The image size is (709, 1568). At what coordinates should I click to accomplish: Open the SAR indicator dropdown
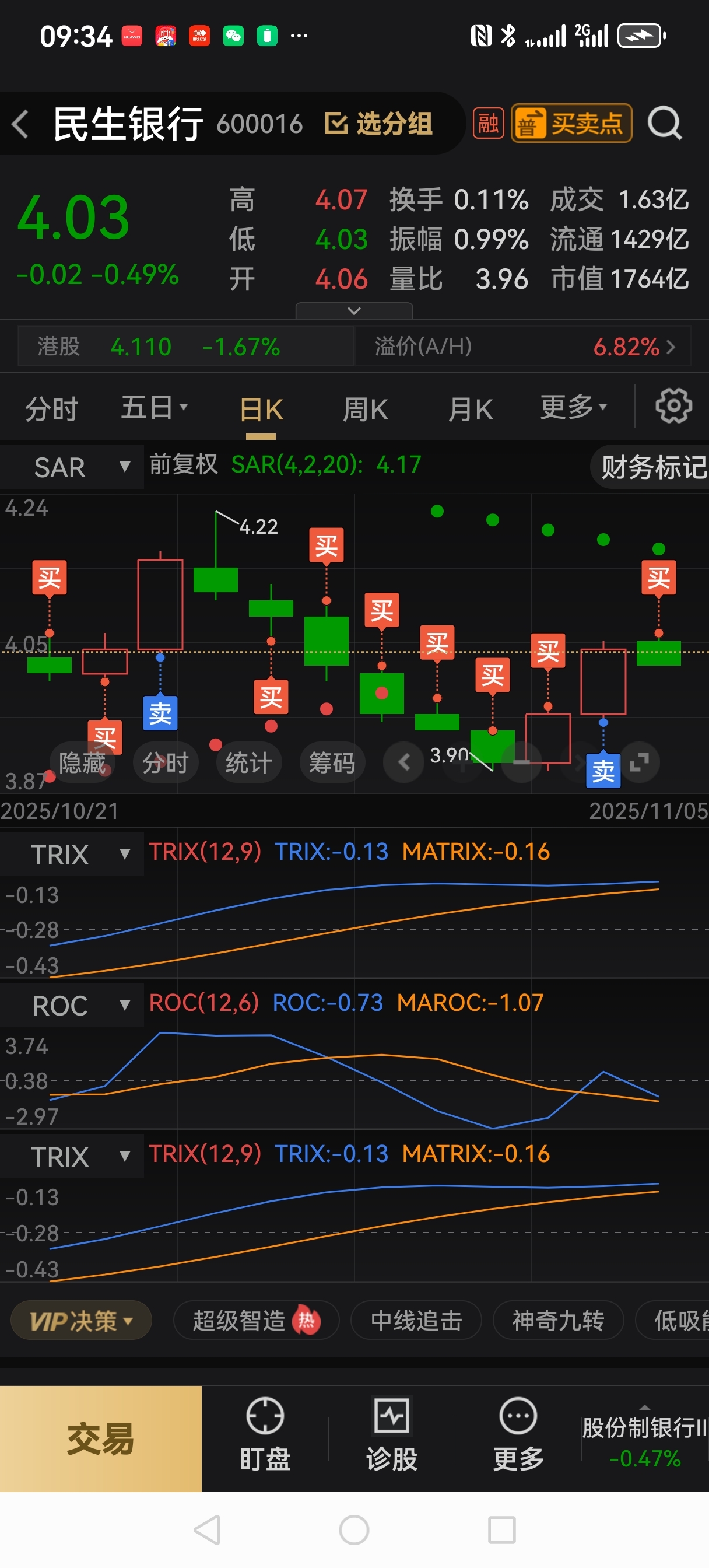coord(72,467)
